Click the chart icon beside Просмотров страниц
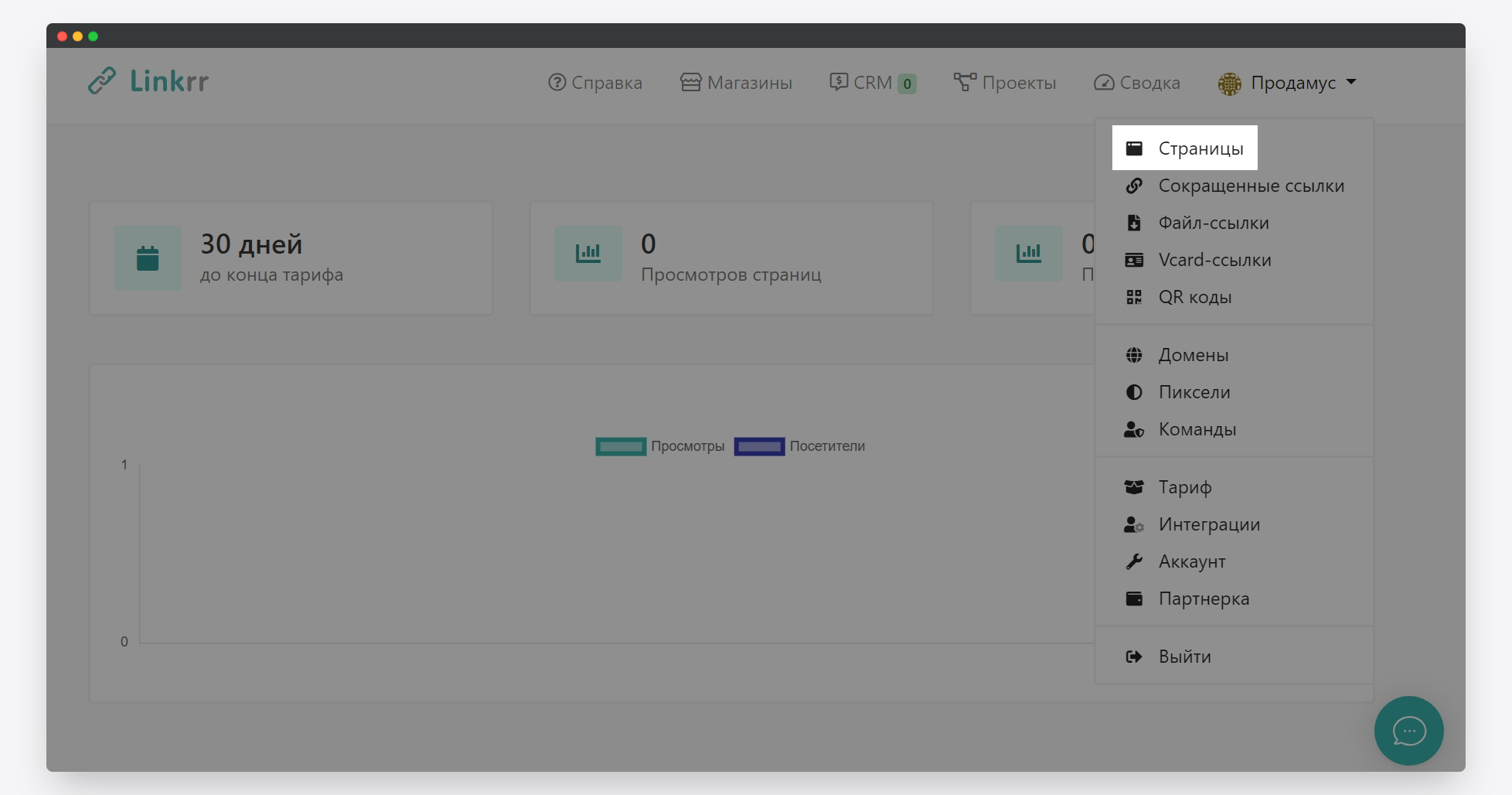The width and height of the screenshot is (1512, 795). (587, 253)
